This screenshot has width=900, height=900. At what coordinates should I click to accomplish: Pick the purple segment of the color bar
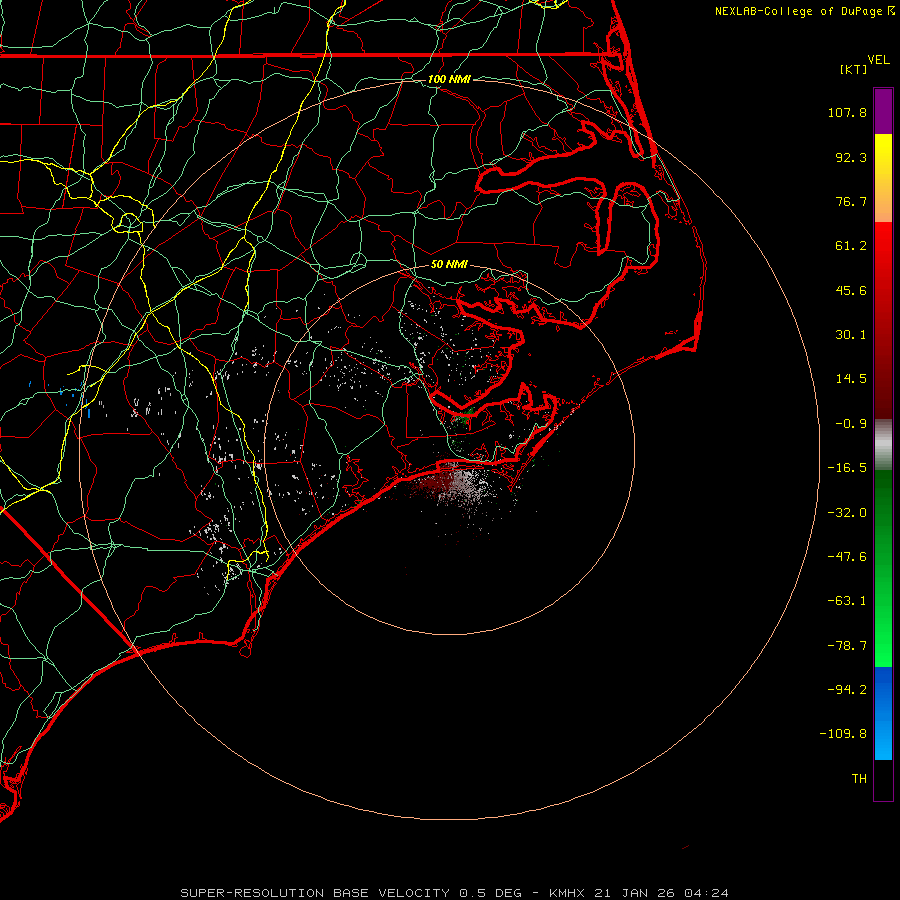(883, 111)
